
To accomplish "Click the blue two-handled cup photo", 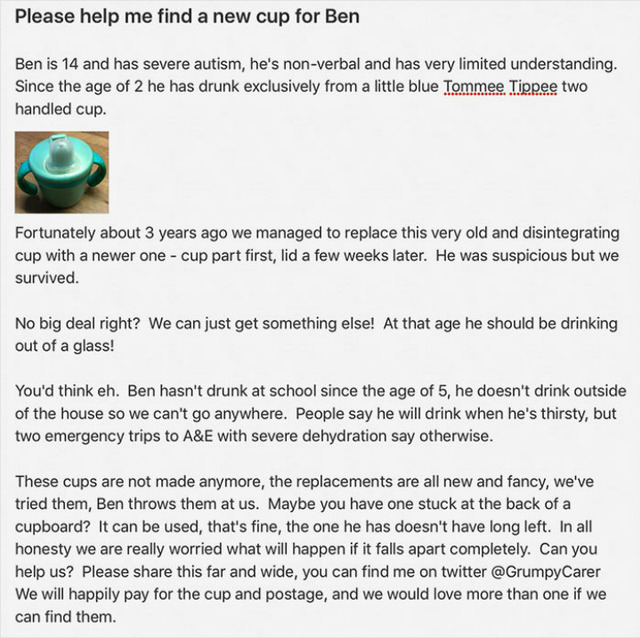I will click(x=62, y=172).
